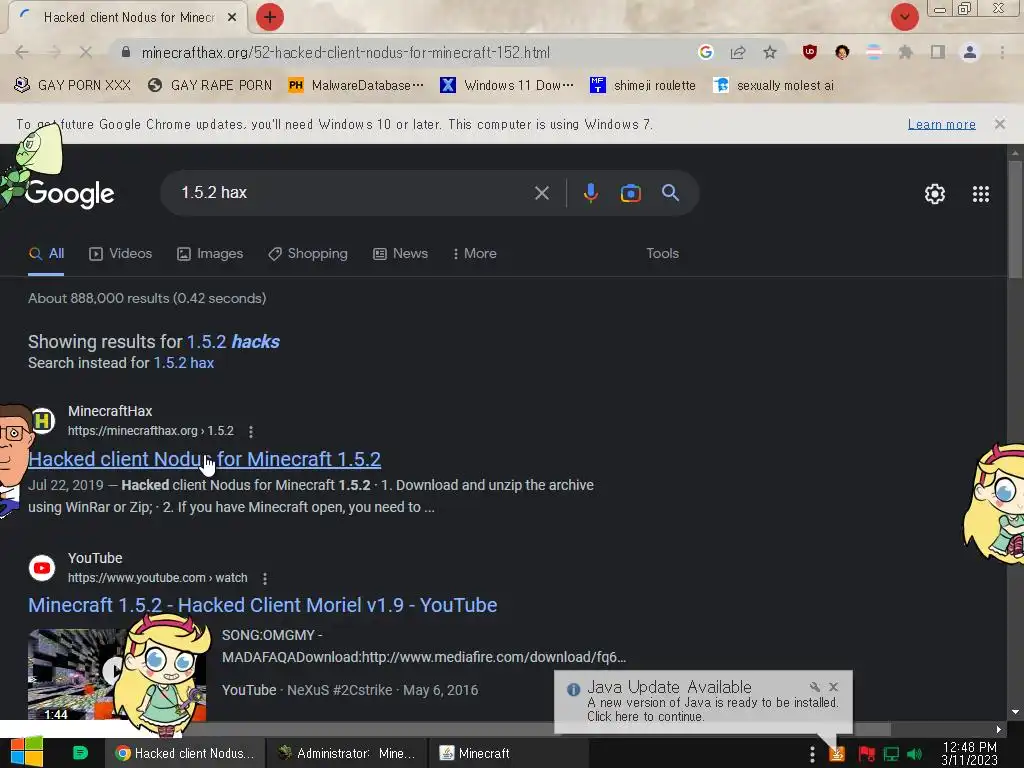This screenshot has height=768, width=1024.
Task: Open the Extensions puzzle piece menu
Action: (905, 52)
